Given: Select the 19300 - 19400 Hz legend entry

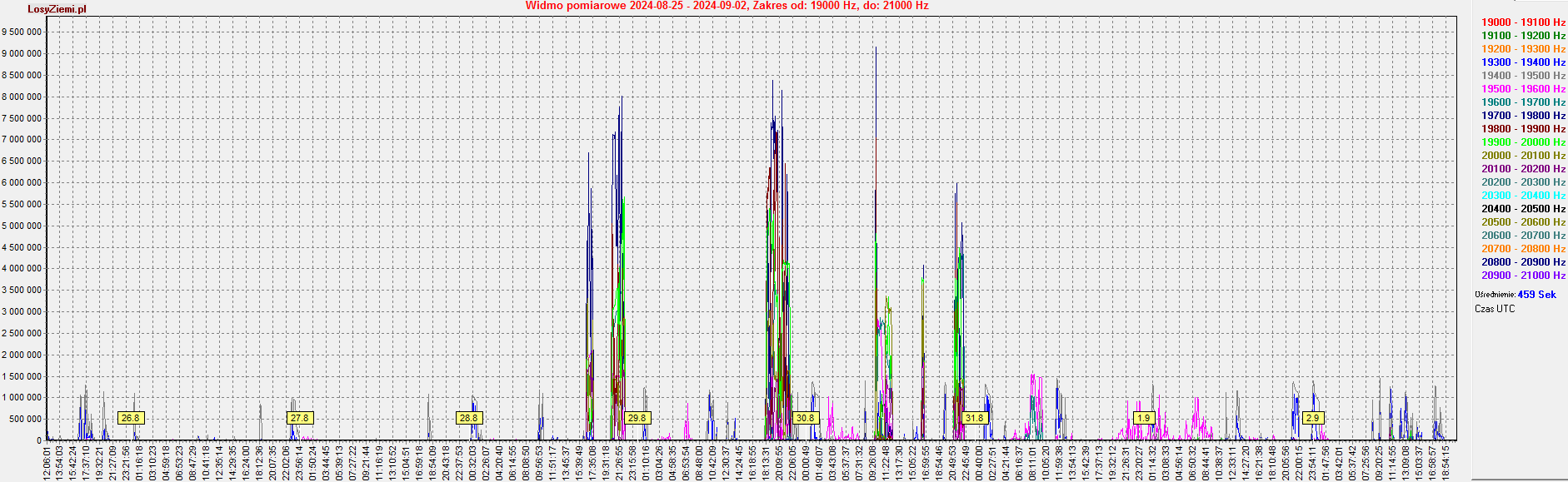Looking at the screenshot, I should [x=1523, y=62].
